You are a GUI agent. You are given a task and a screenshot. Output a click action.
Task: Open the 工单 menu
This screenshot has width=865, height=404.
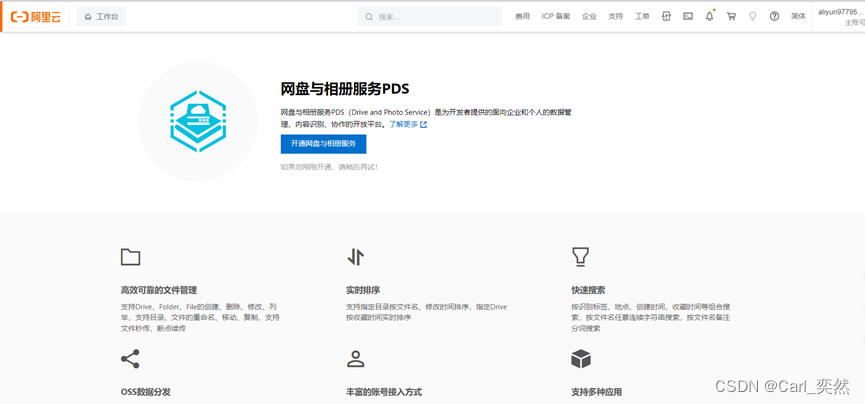642,17
